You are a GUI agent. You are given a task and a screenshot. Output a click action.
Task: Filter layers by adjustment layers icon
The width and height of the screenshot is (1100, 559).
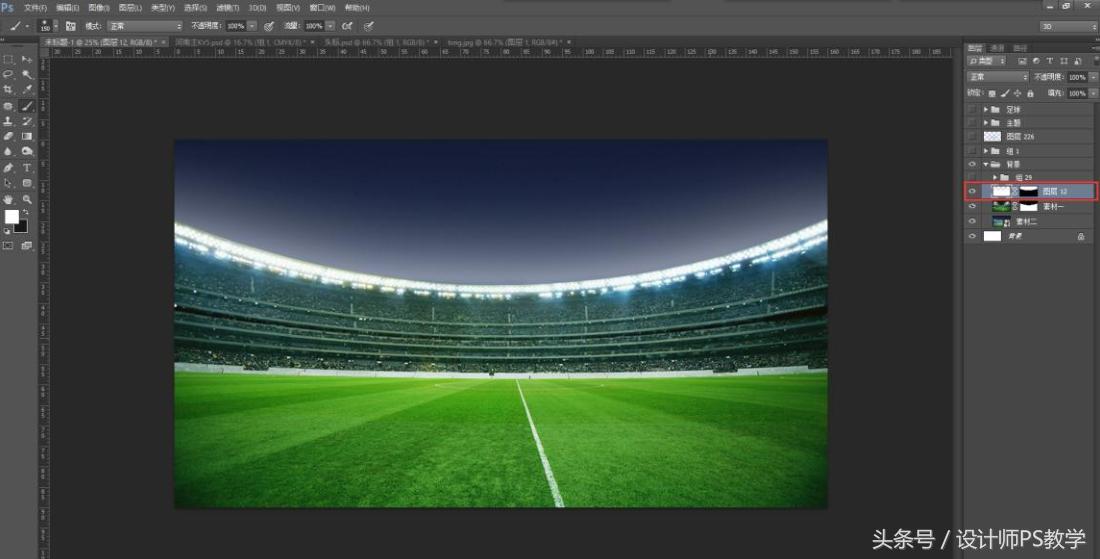coord(1036,62)
